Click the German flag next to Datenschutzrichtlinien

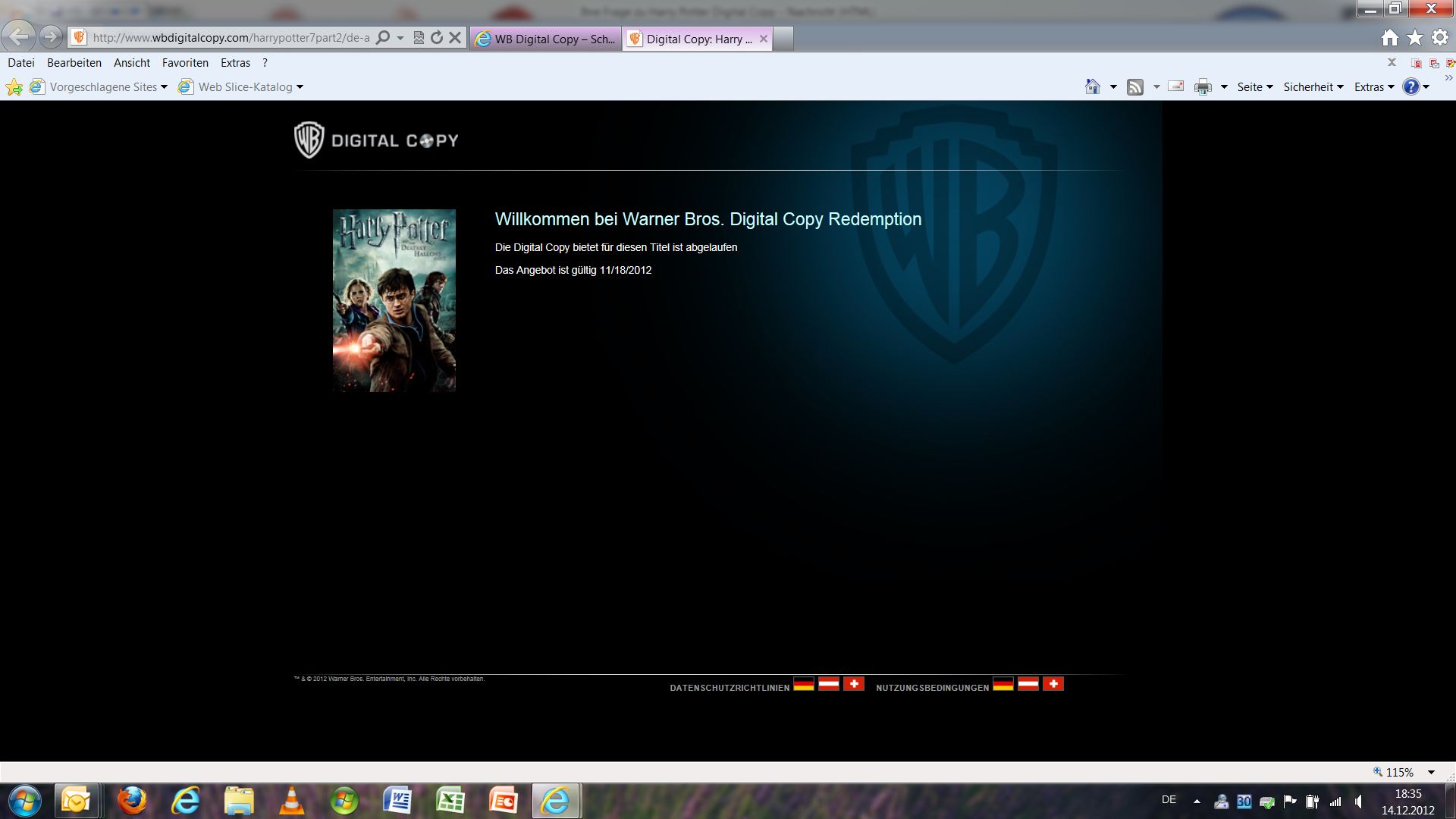(x=803, y=684)
